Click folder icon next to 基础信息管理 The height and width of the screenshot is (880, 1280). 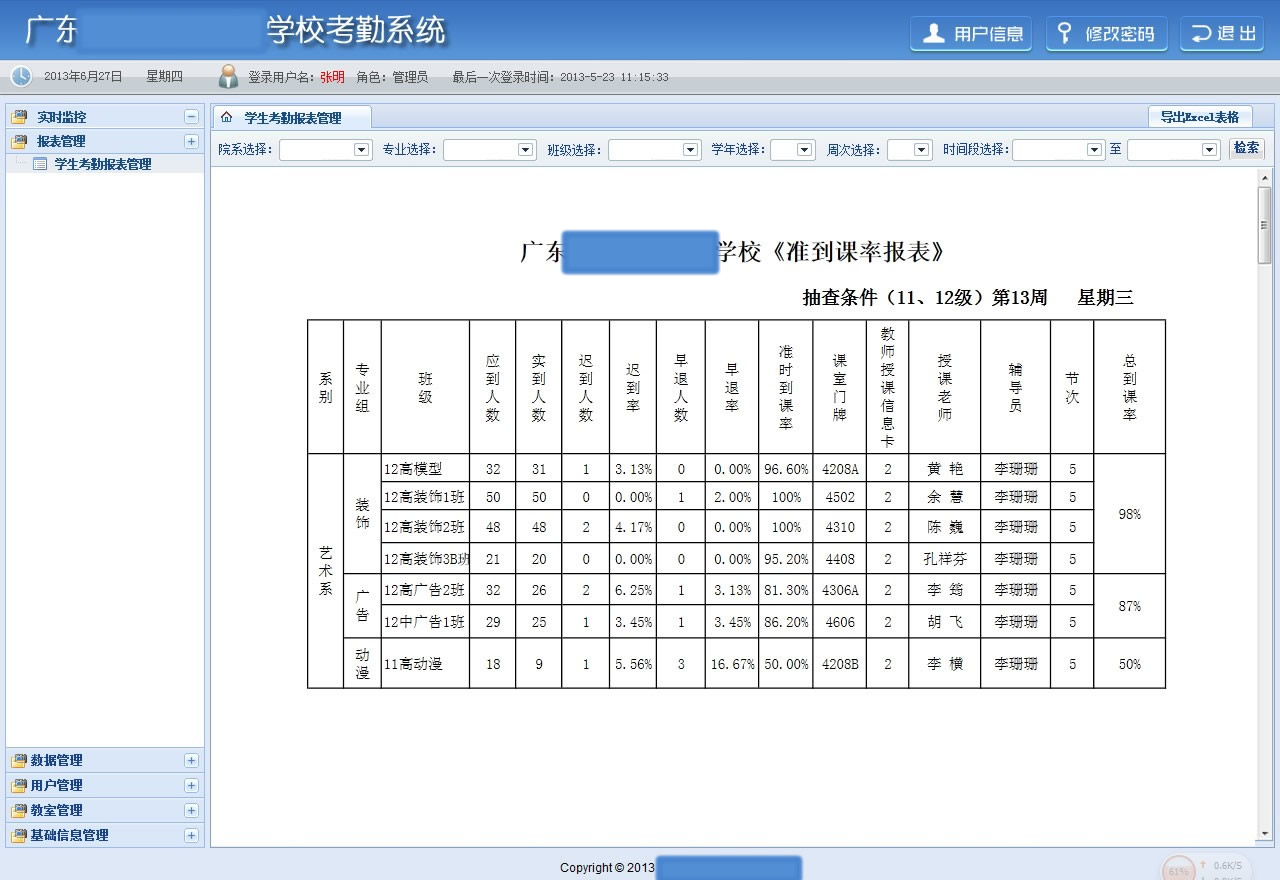[x=19, y=835]
